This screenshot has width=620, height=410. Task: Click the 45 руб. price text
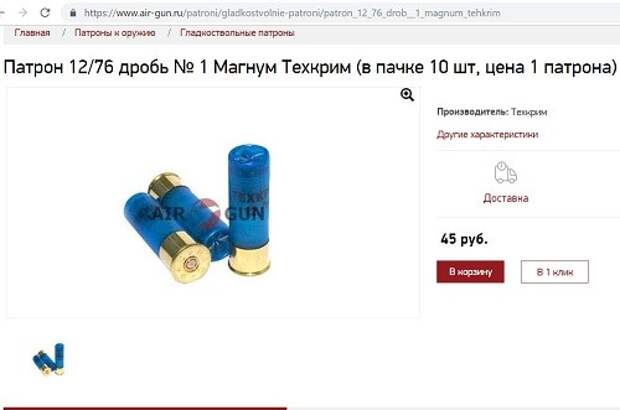pos(464,239)
